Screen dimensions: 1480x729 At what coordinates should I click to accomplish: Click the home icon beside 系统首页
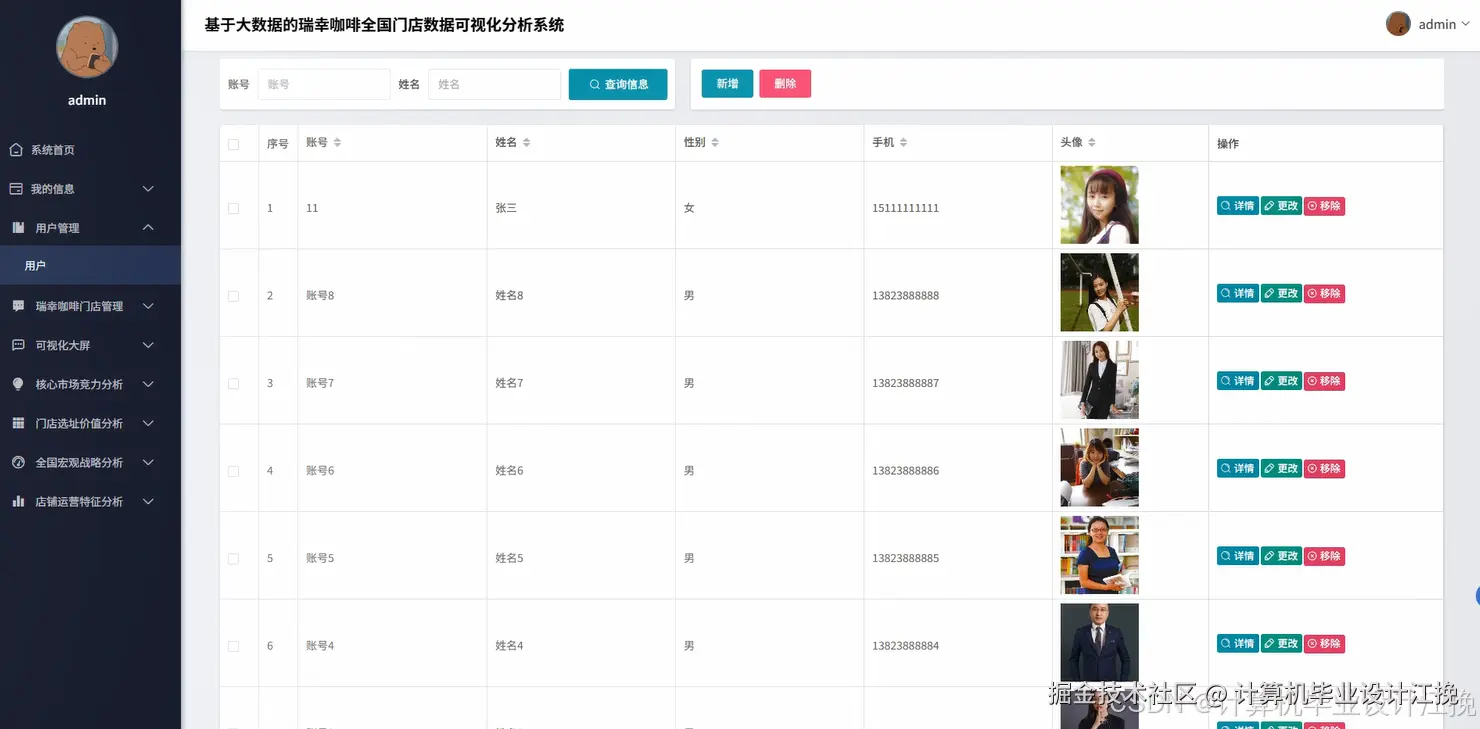tap(16, 150)
